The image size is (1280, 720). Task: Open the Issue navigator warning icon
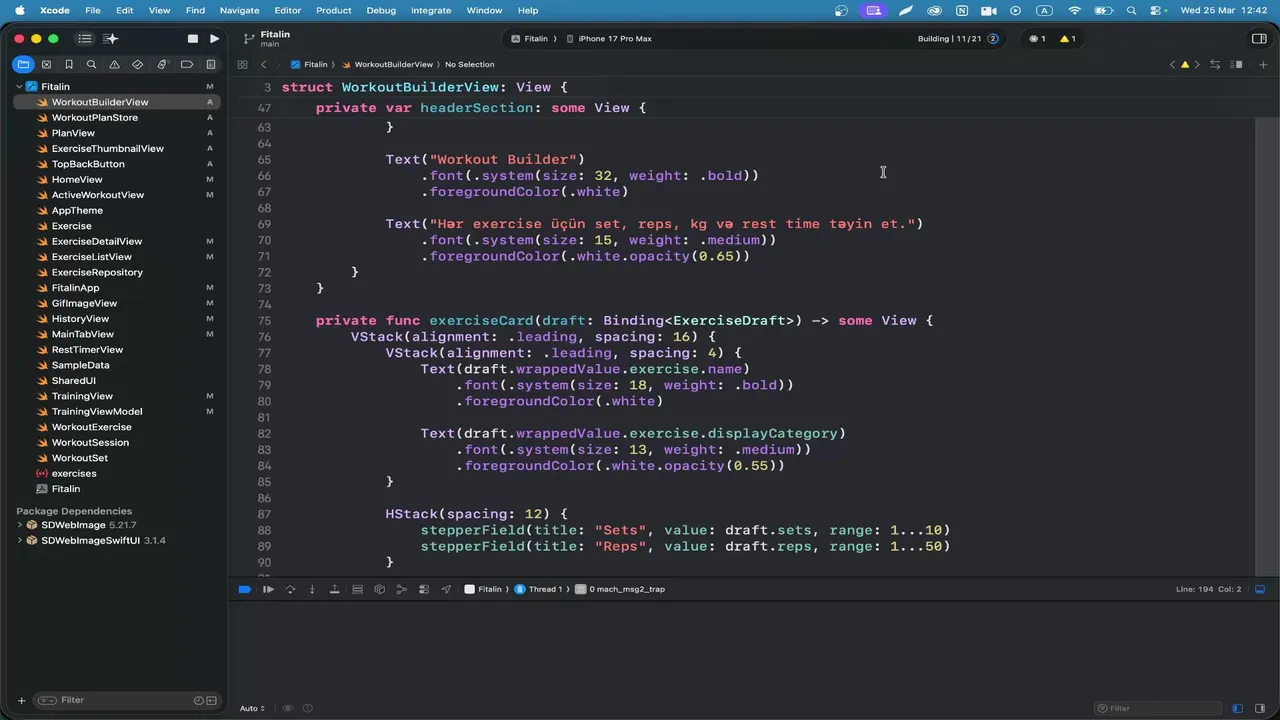click(114, 64)
